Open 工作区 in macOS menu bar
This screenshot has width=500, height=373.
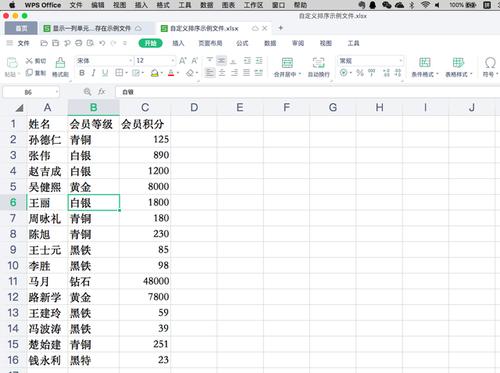click(x=253, y=5)
